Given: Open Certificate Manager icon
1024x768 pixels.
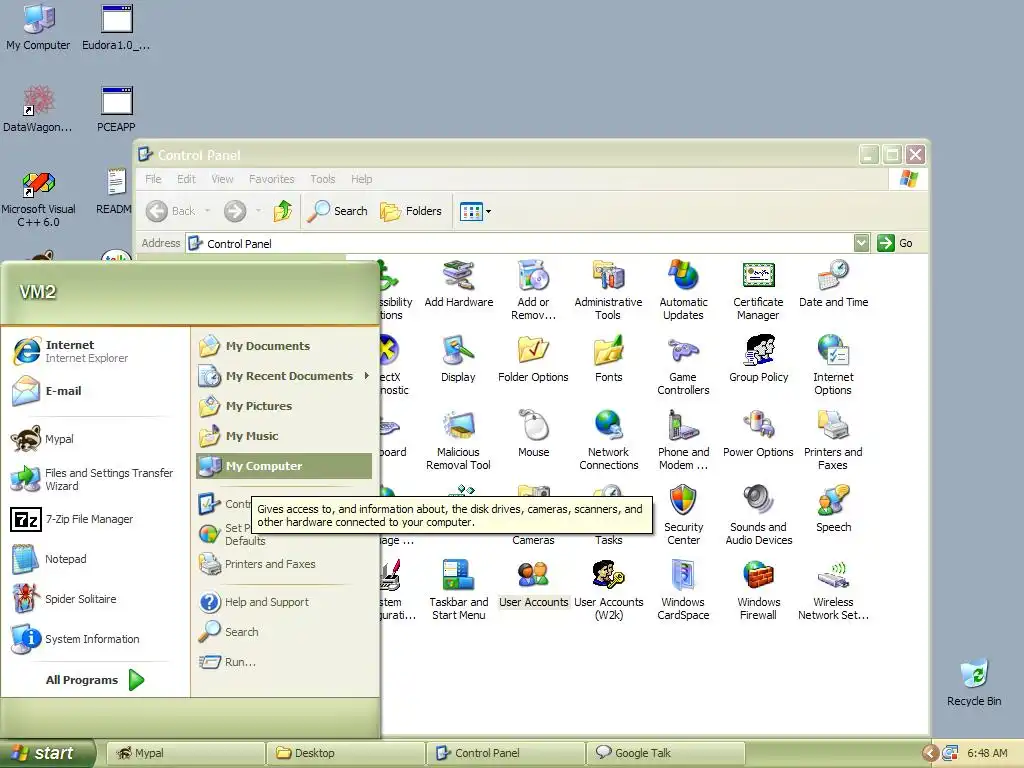Looking at the screenshot, I should 758,290.
